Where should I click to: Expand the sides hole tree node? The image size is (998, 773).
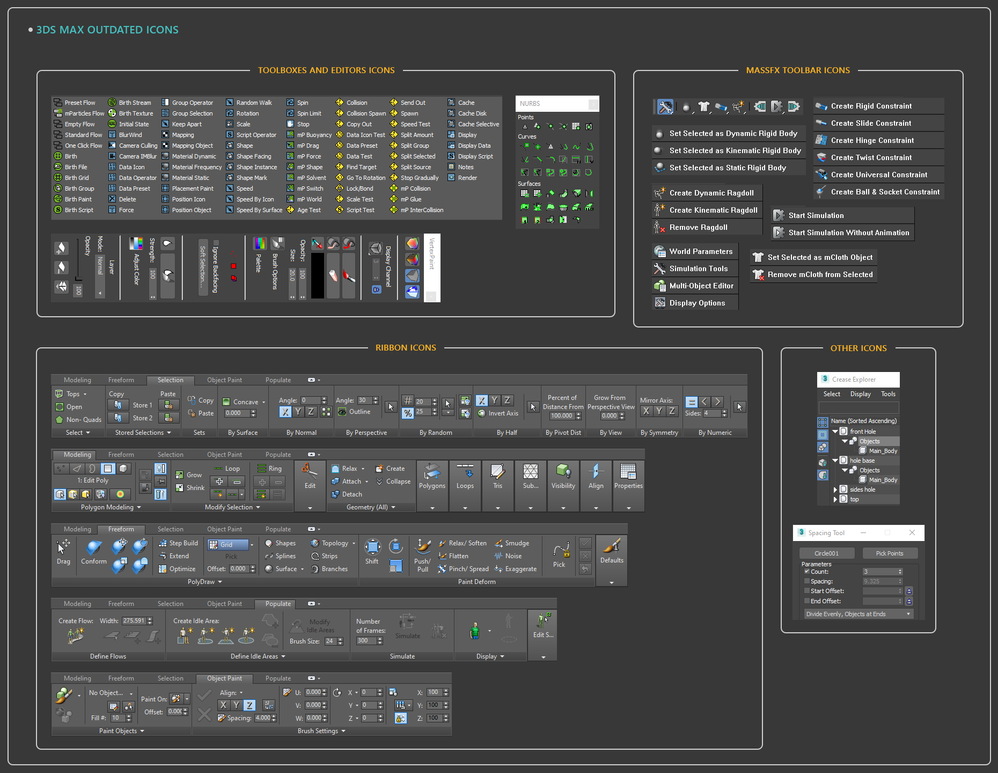pos(836,490)
